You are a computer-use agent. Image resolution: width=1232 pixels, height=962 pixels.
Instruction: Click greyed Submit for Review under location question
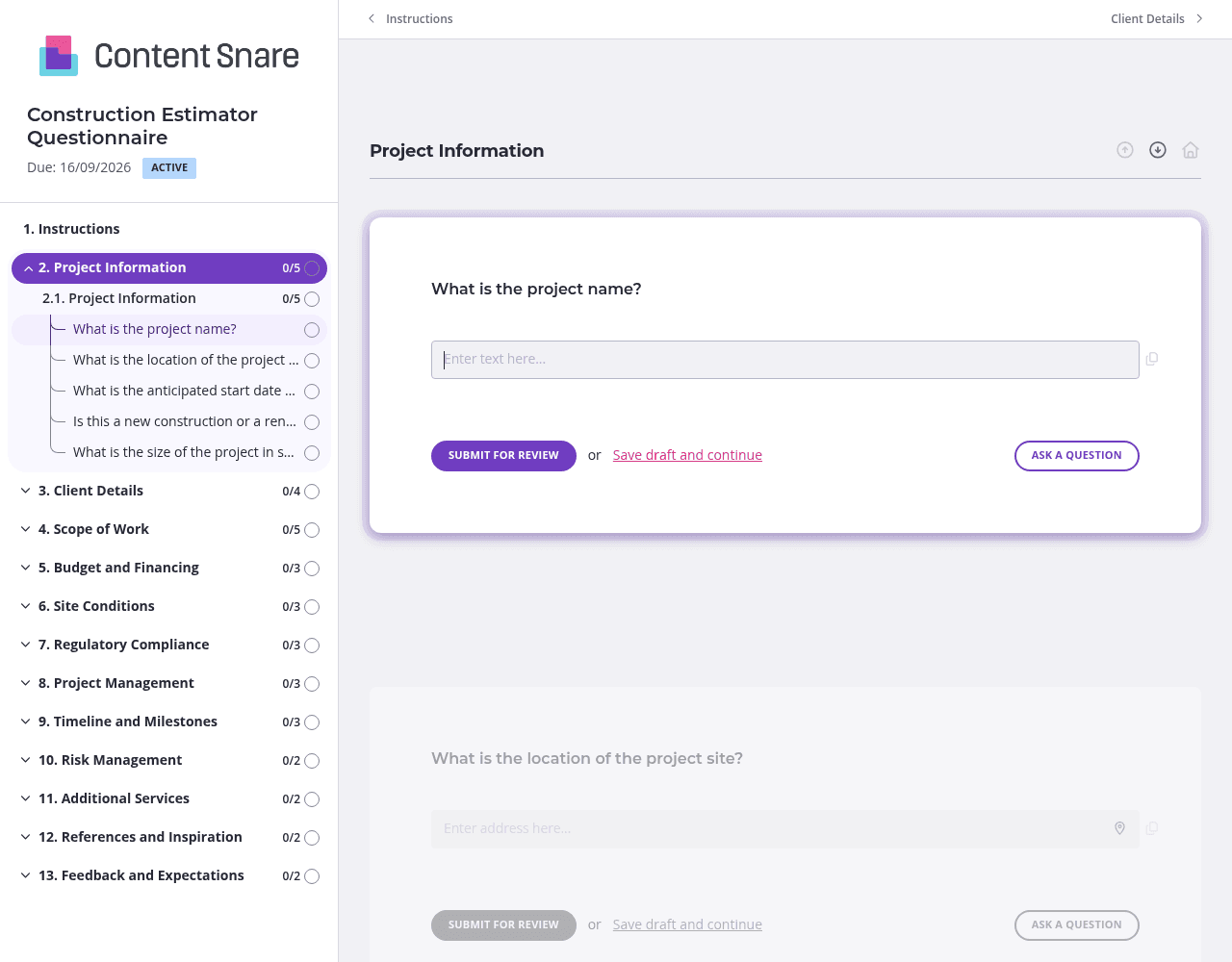click(503, 925)
